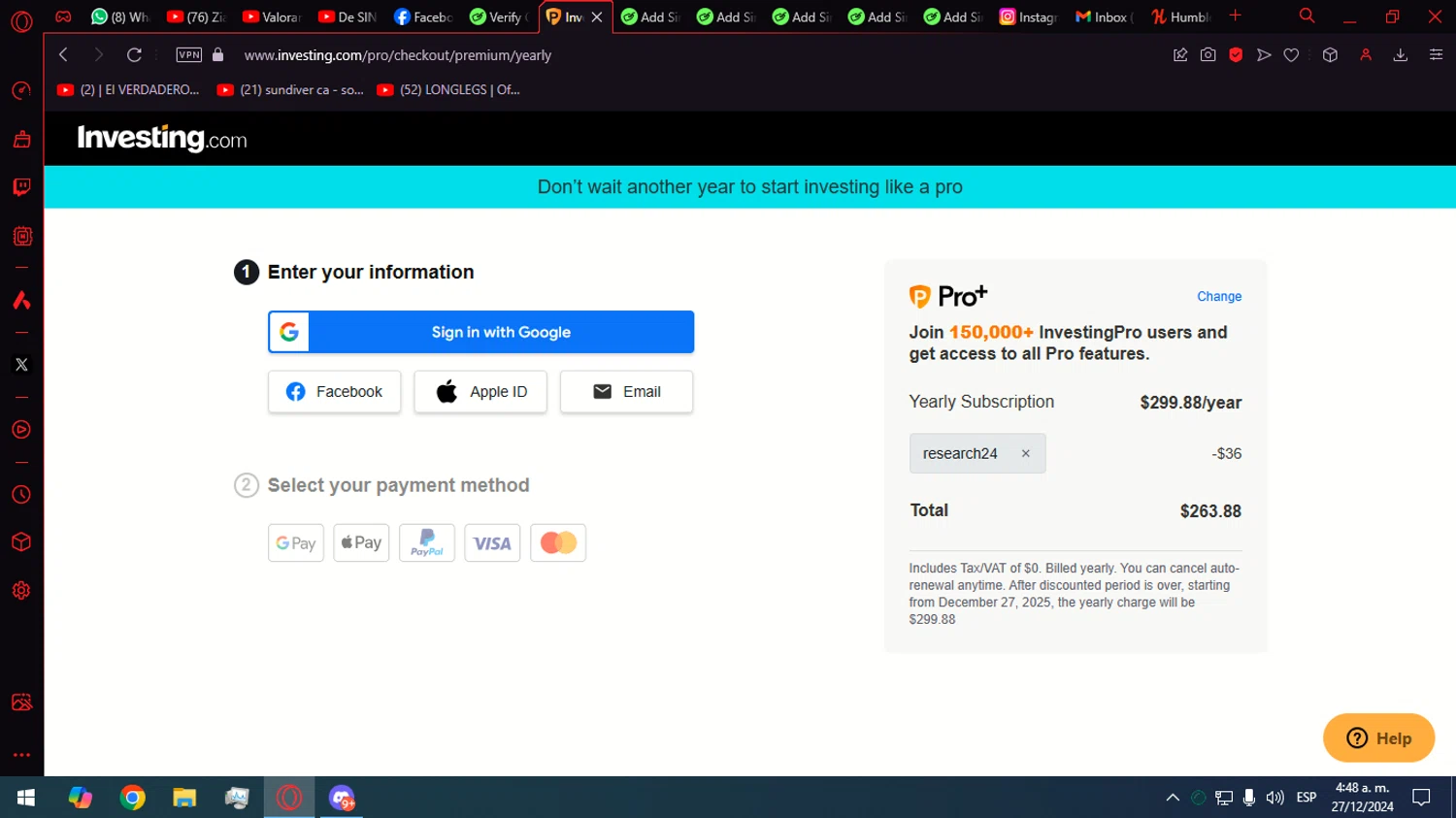This screenshot has width=1456, height=818.
Task: Switch to the Valorant YouTube tab
Action: pyautogui.click(x=272, y=16)
